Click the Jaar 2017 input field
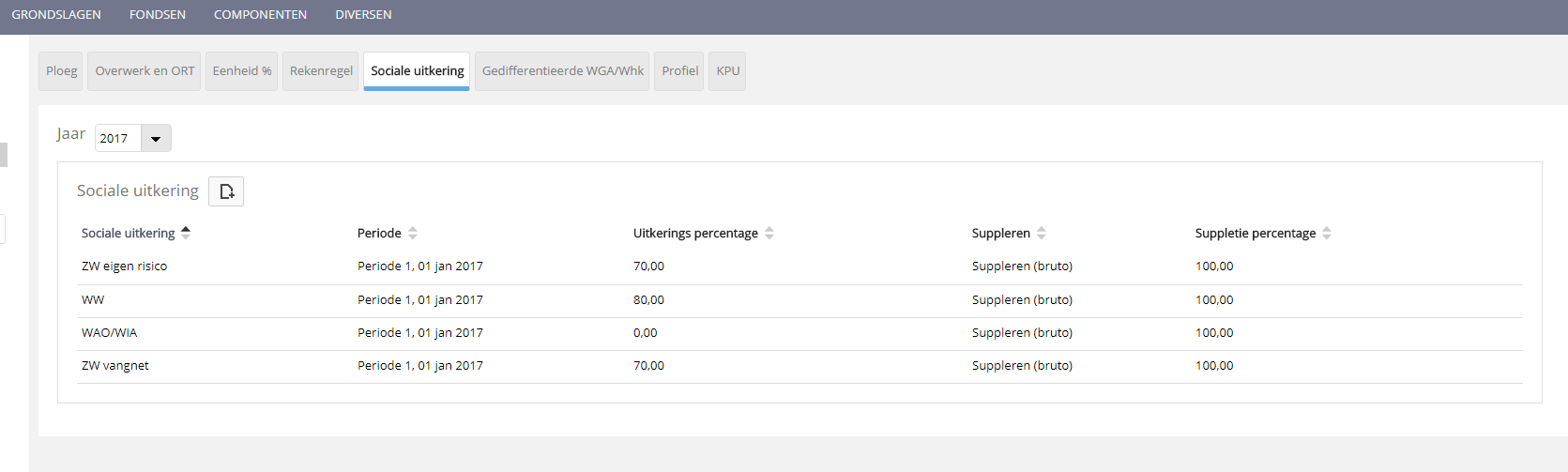The image size is (1568, 472). (118, 138)
